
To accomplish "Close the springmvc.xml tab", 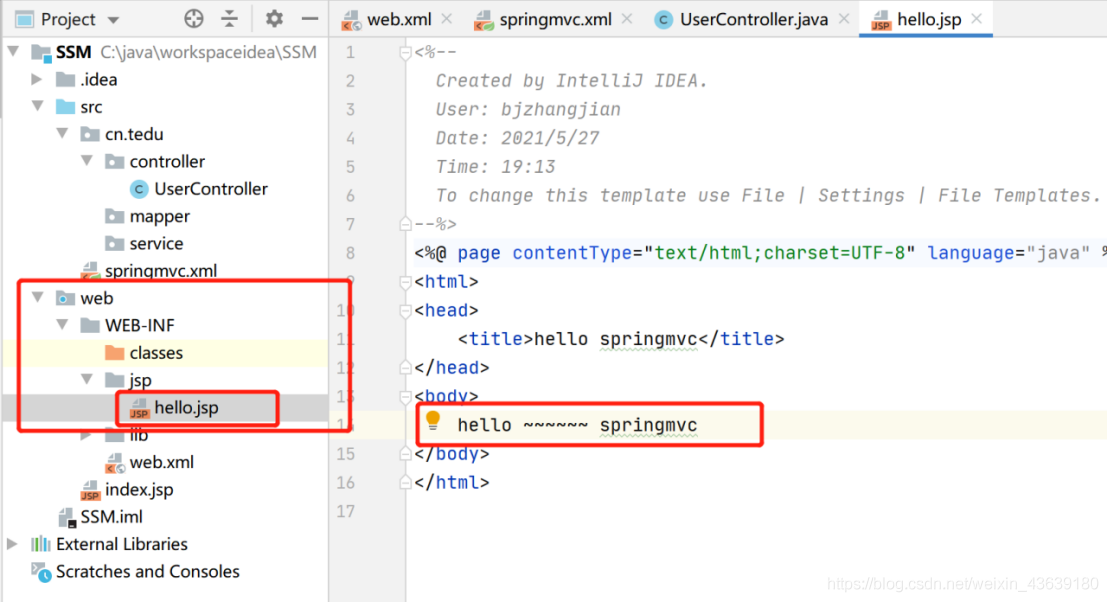I will 627,19.
